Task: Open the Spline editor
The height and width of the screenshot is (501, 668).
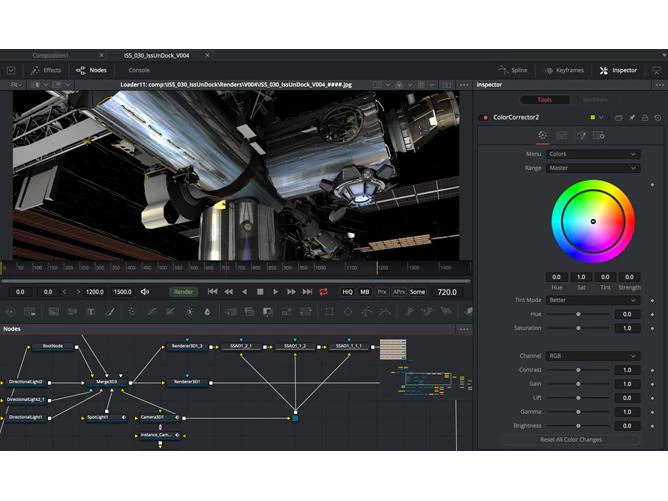Action: point(513,70)
